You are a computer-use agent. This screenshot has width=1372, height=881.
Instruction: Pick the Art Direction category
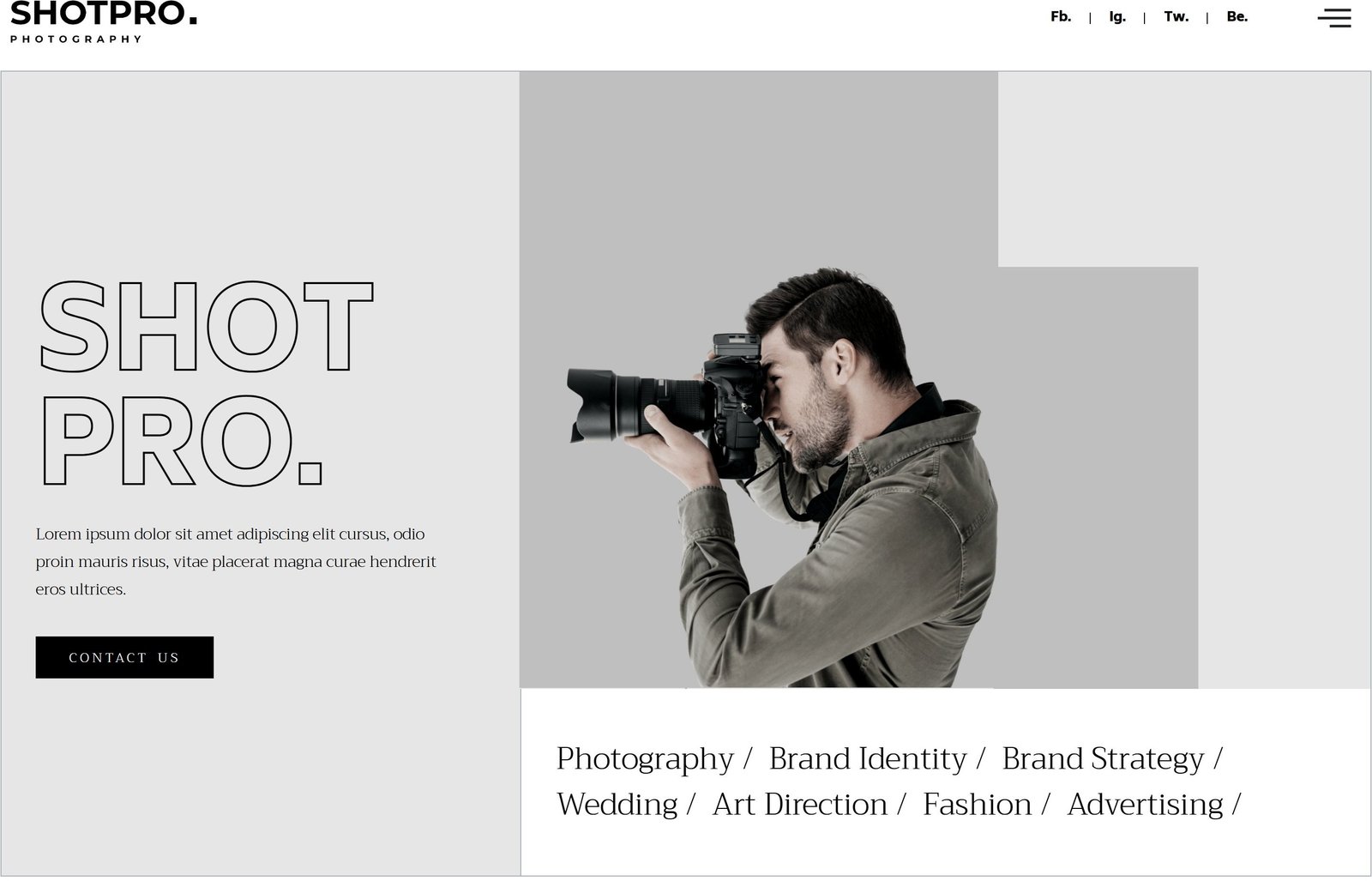799,805
